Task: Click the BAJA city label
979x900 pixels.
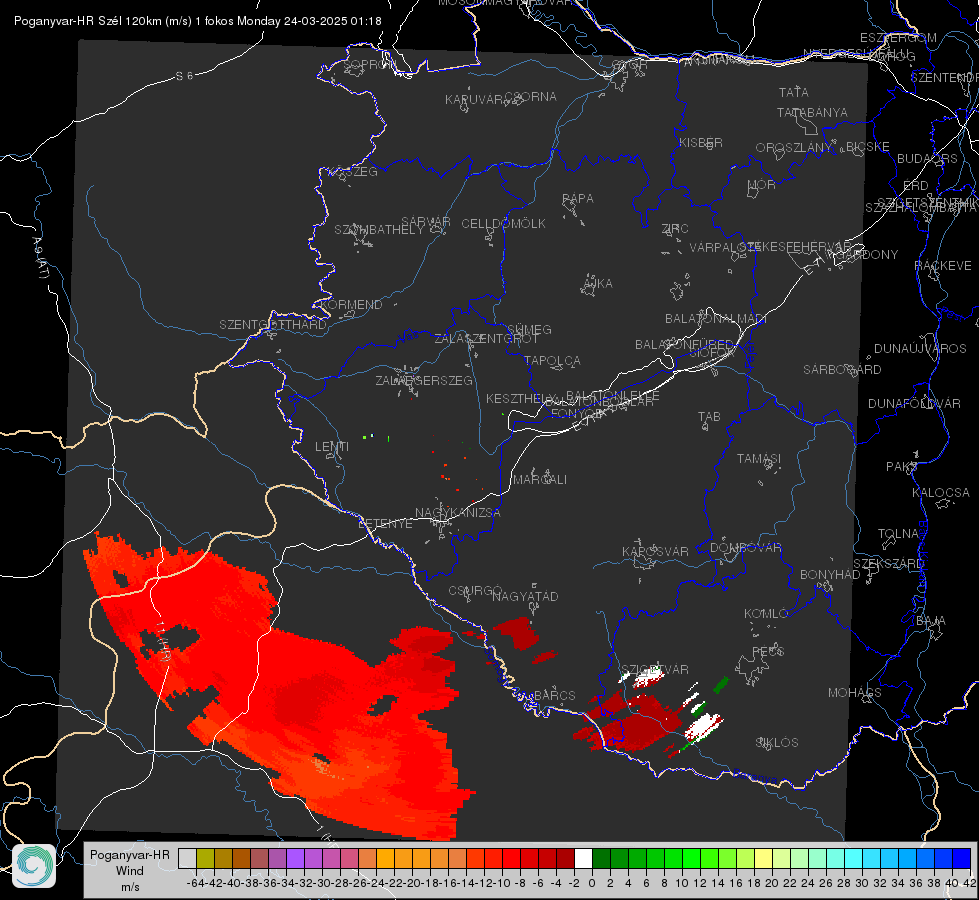Action: [x=931, y=620]
